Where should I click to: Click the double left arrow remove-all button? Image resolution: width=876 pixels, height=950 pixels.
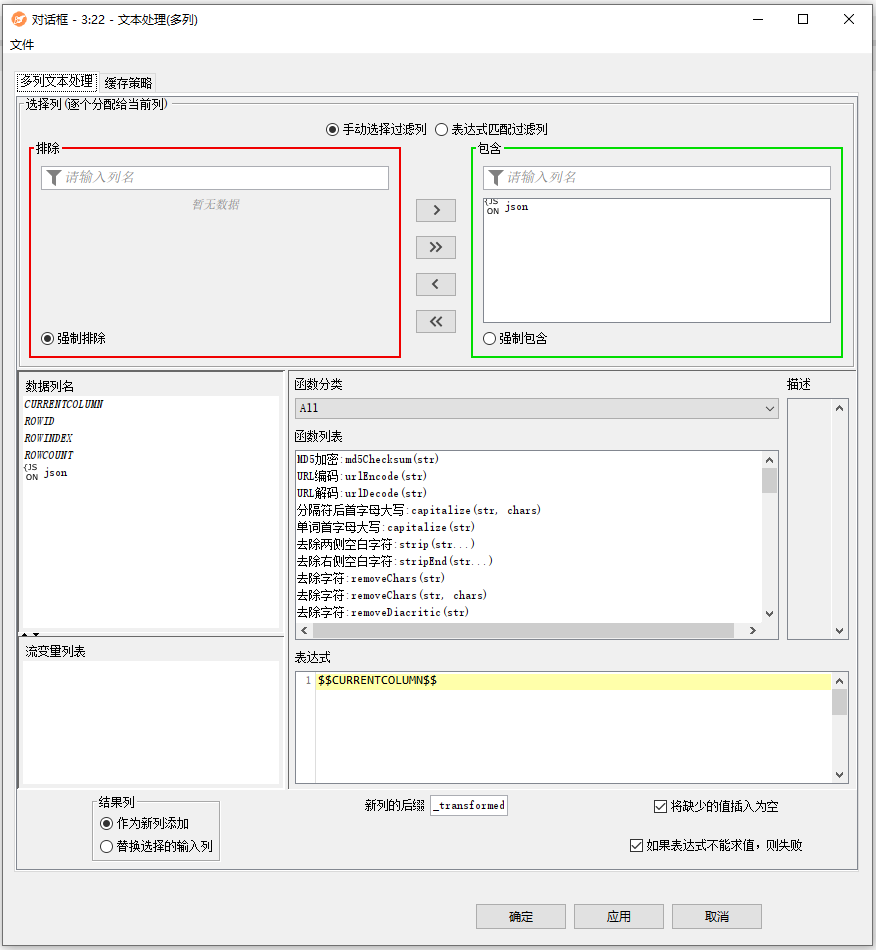435,321
